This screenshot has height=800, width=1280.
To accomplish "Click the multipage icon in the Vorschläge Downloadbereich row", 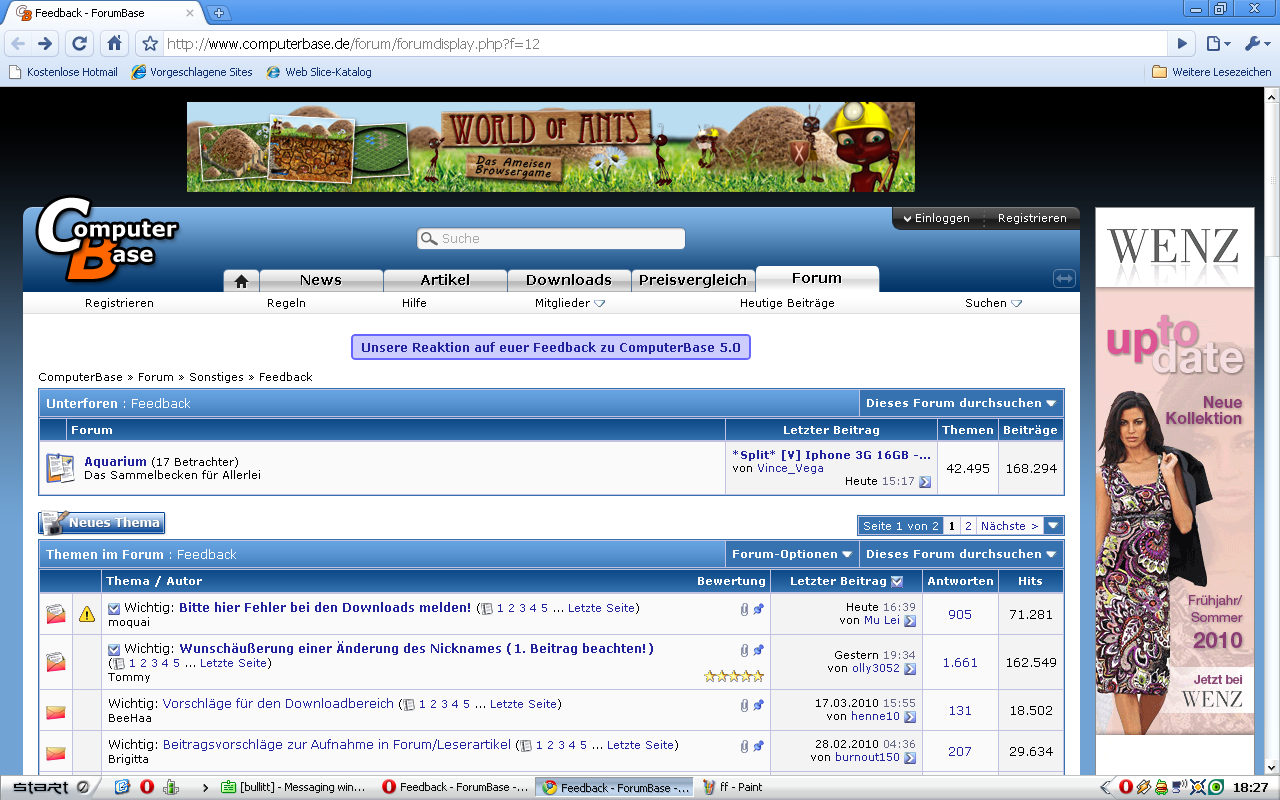I will [x=409, y=705].
